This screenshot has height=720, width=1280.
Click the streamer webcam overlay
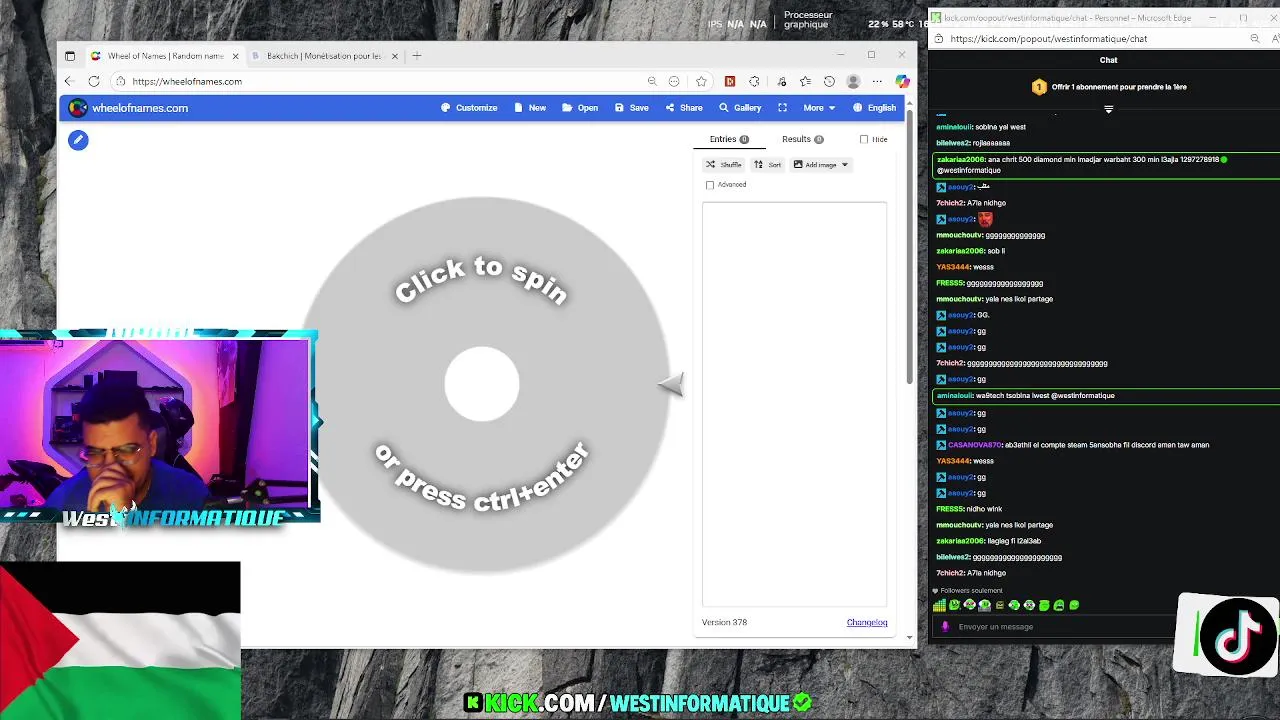pyautogui.click(x=158, y=425)
